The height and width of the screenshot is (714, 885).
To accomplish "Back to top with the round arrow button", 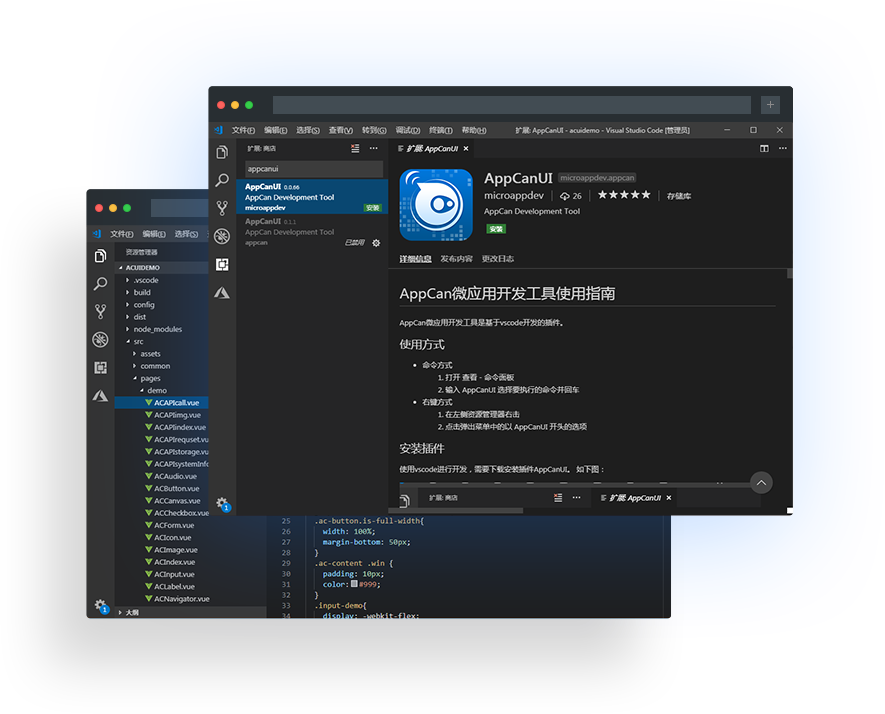I will (x=761, y=483).
